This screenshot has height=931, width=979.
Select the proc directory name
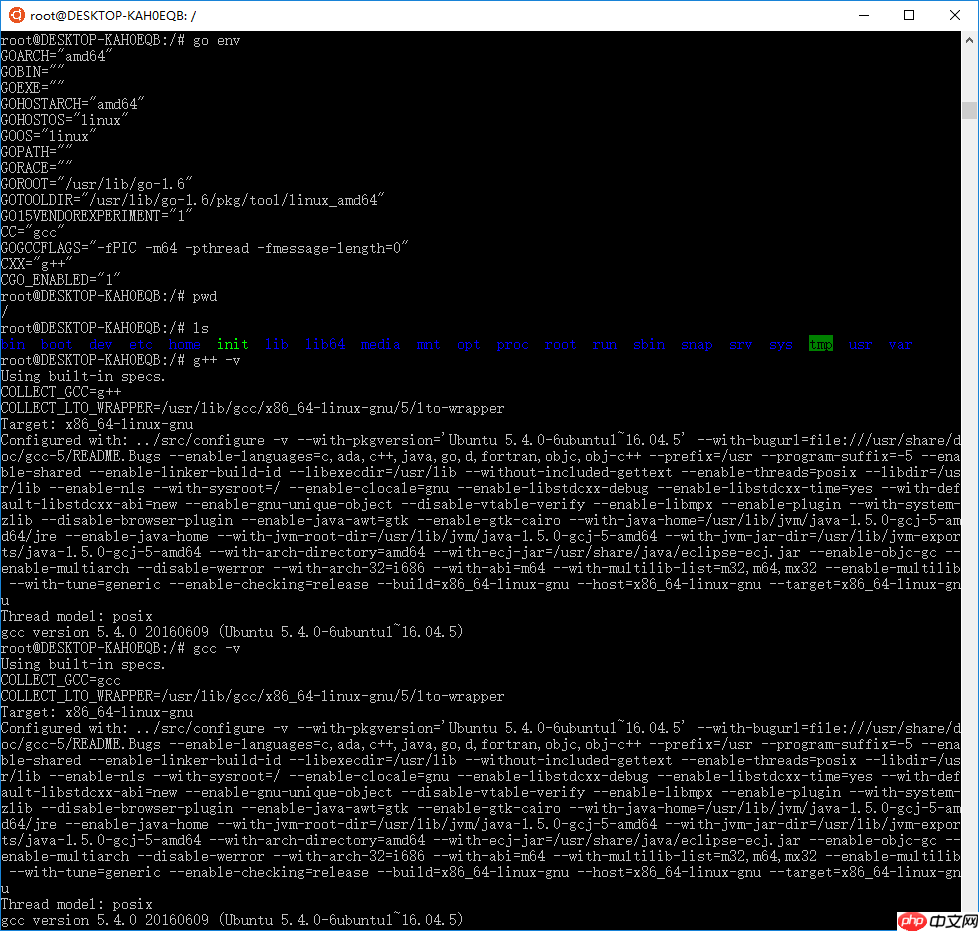pyautogui.click(x=512, y=344)
